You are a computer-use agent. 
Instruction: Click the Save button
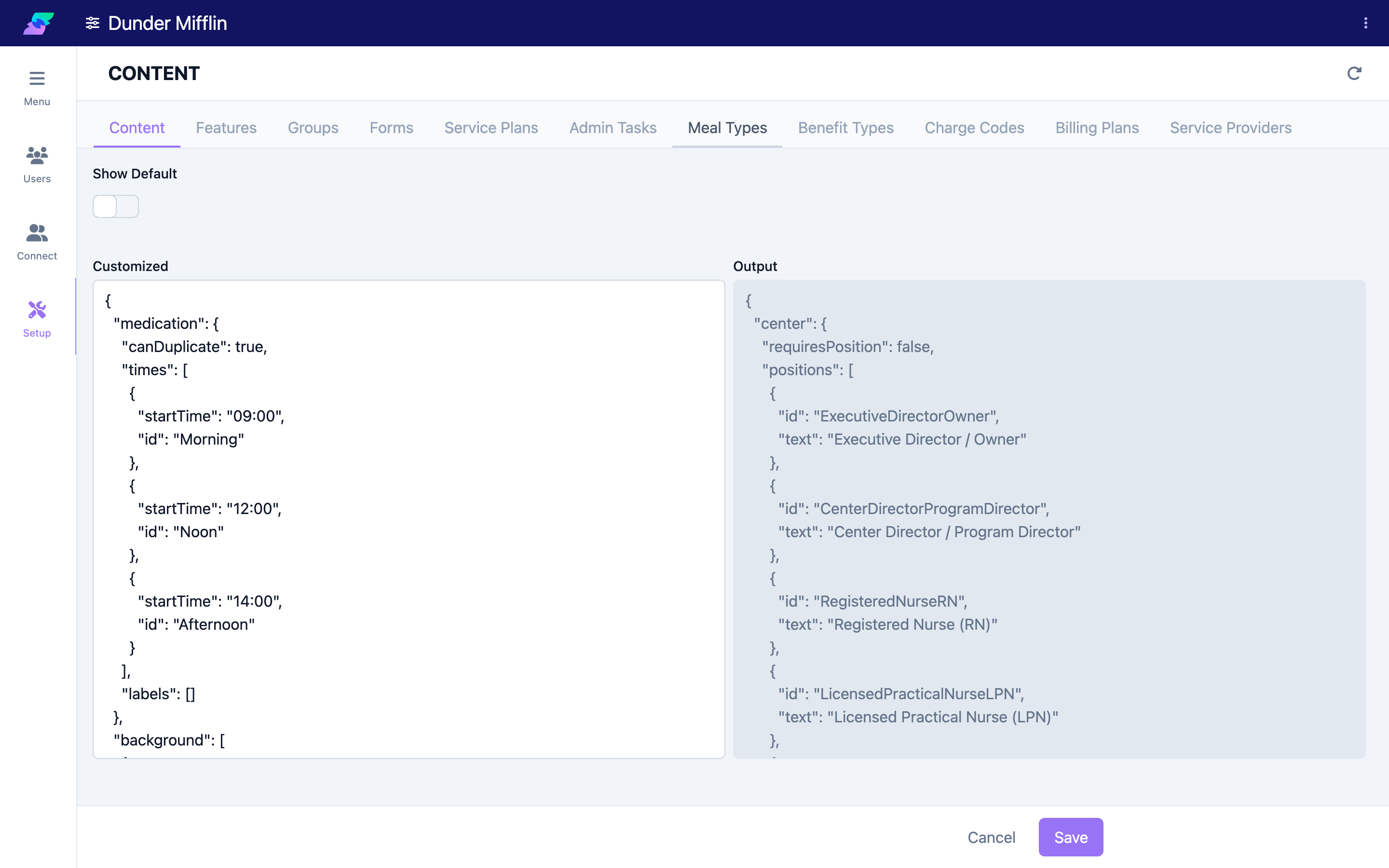[x=1071, y=837]
